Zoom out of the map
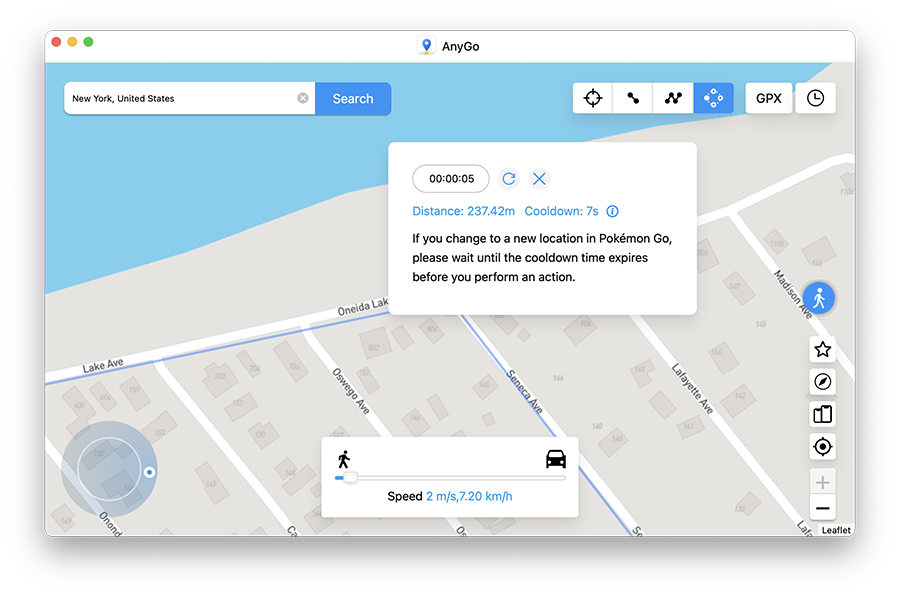900x596 pixels. [x=822, y=509]
